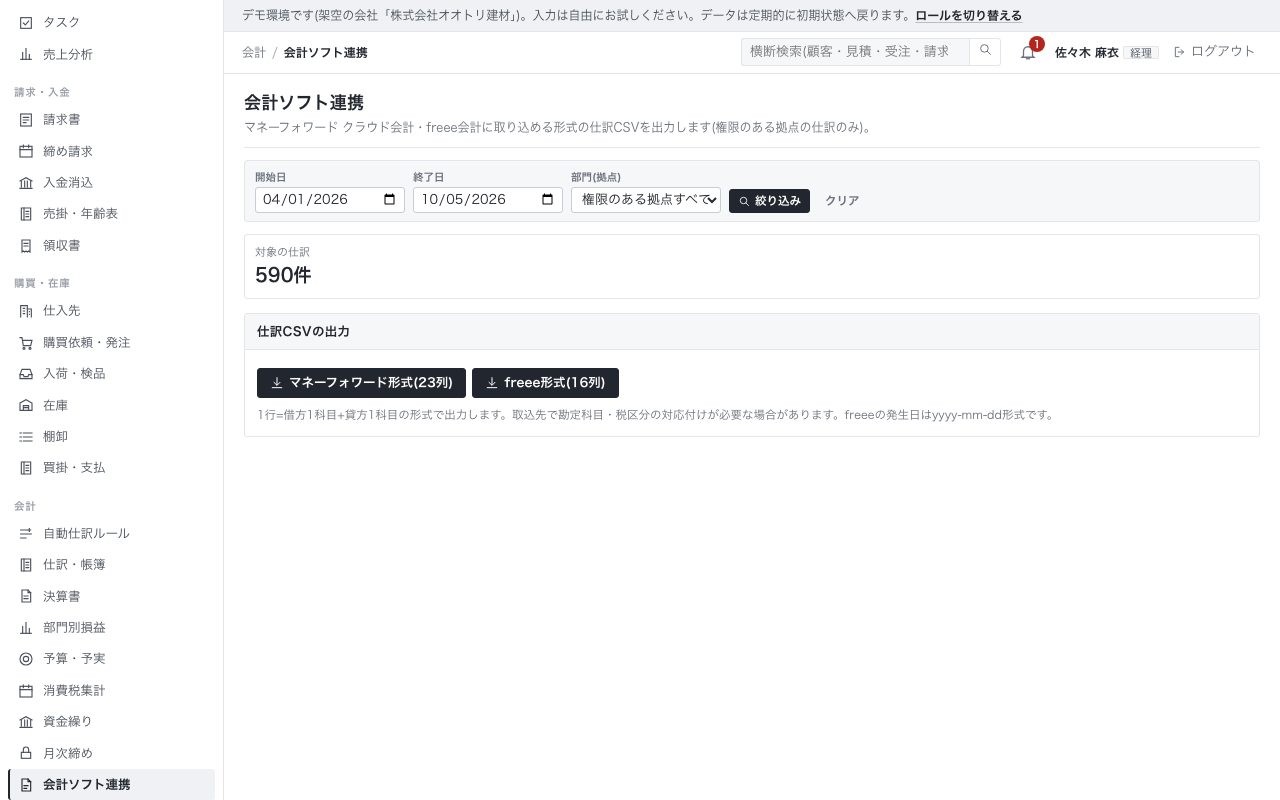Go to 売上分析 menu item

111,54
